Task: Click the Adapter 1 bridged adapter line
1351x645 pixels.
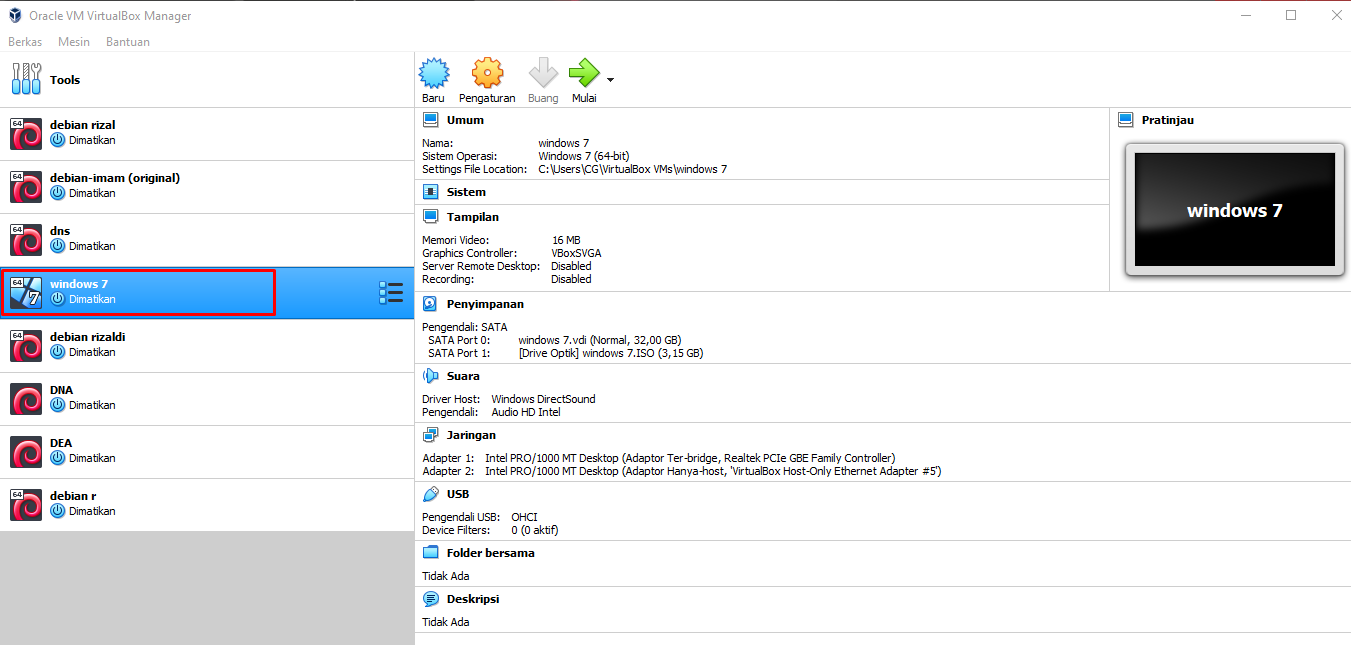Action: tap(658, 458)
